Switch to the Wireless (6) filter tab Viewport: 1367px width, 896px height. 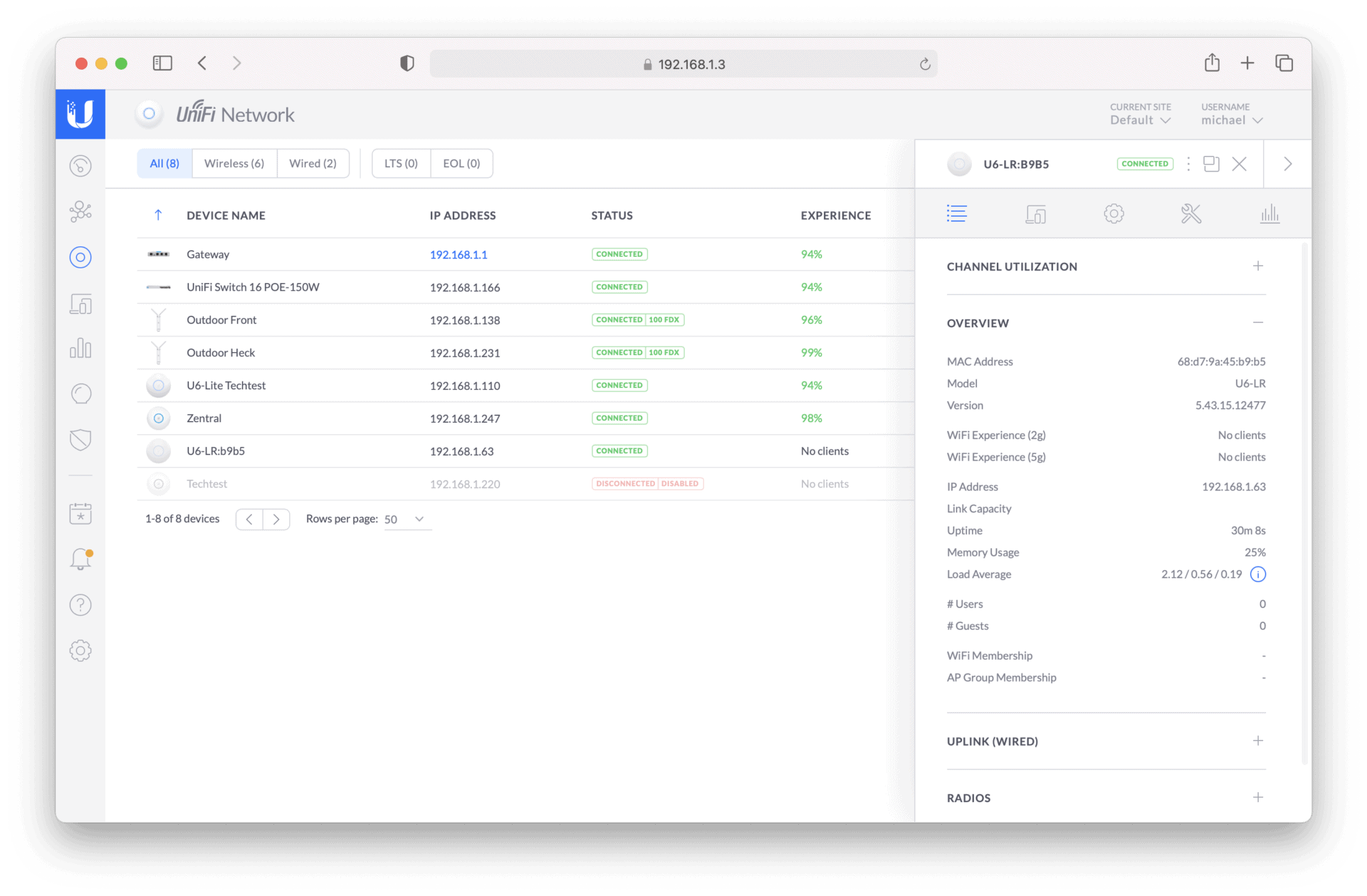coord(234,164)
